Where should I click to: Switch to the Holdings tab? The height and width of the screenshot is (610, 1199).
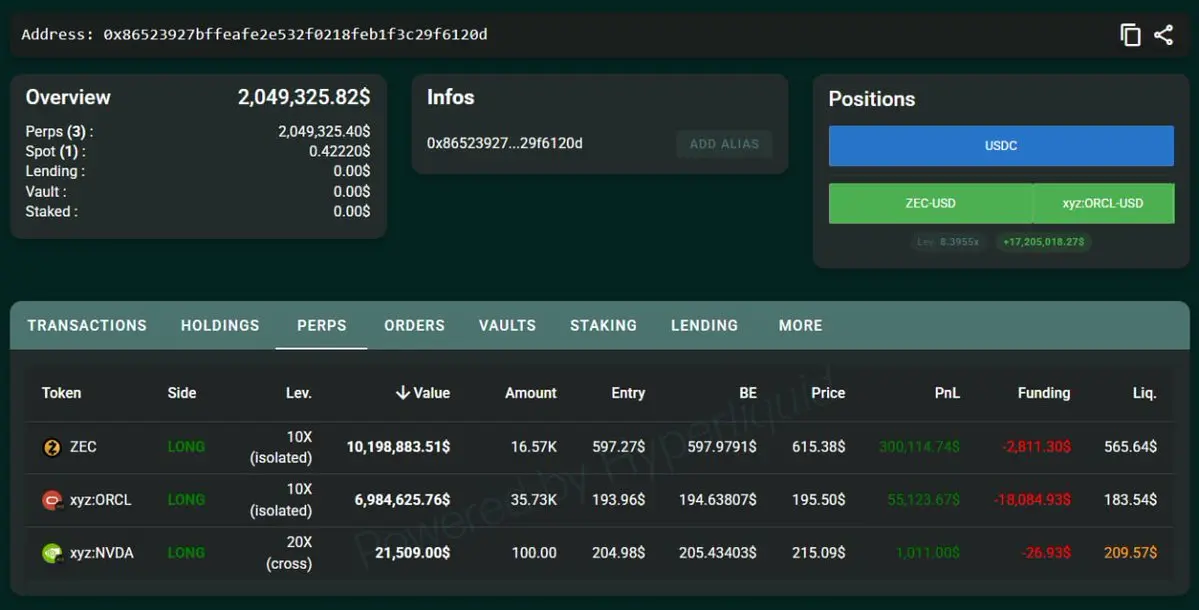[x=220, y=326]
